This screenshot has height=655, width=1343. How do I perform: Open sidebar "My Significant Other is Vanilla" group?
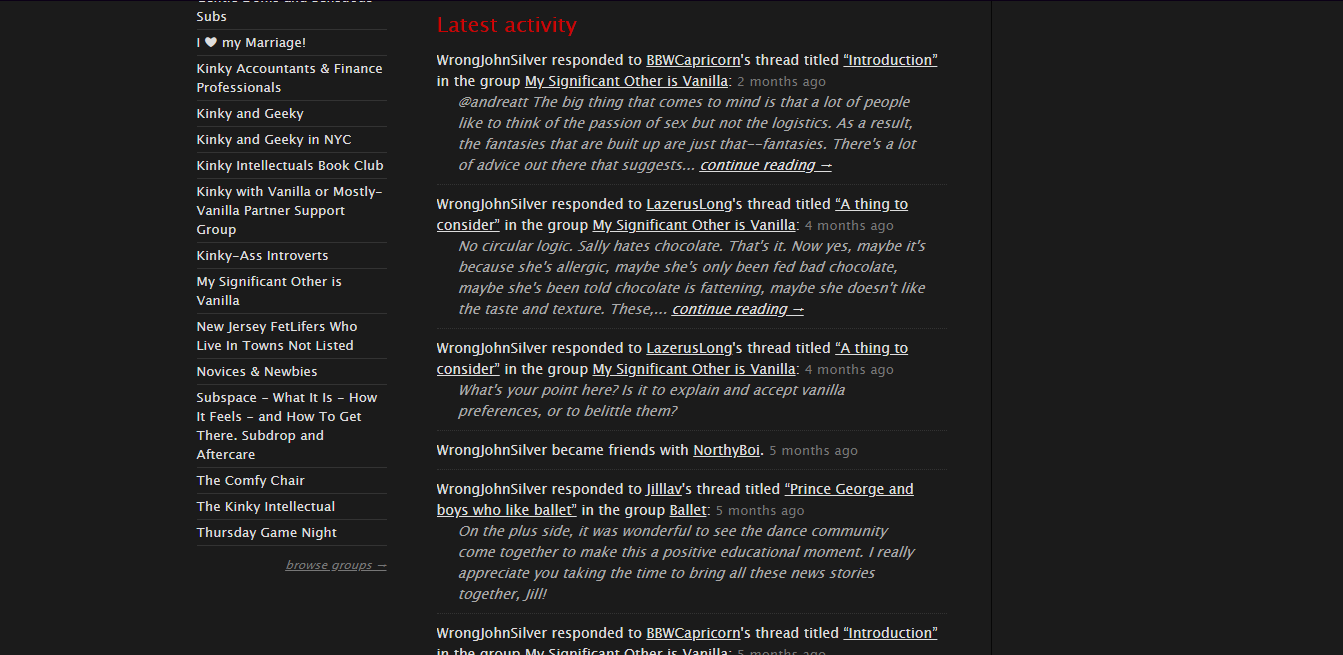(x=269, y=291)
